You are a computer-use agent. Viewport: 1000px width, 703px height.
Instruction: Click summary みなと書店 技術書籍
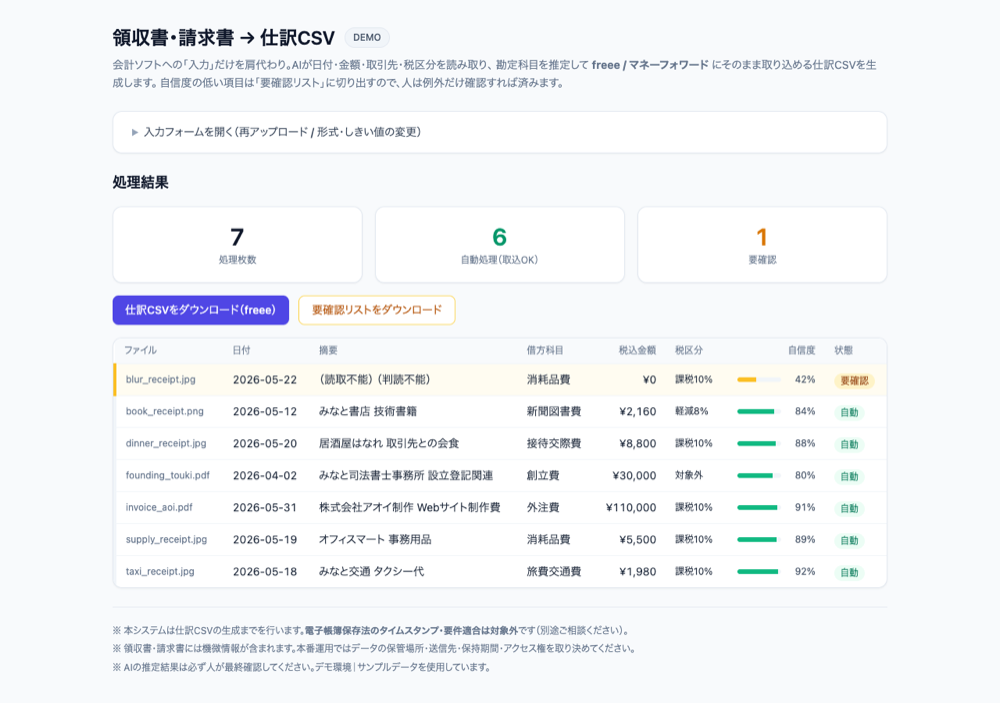click(368, 411)
